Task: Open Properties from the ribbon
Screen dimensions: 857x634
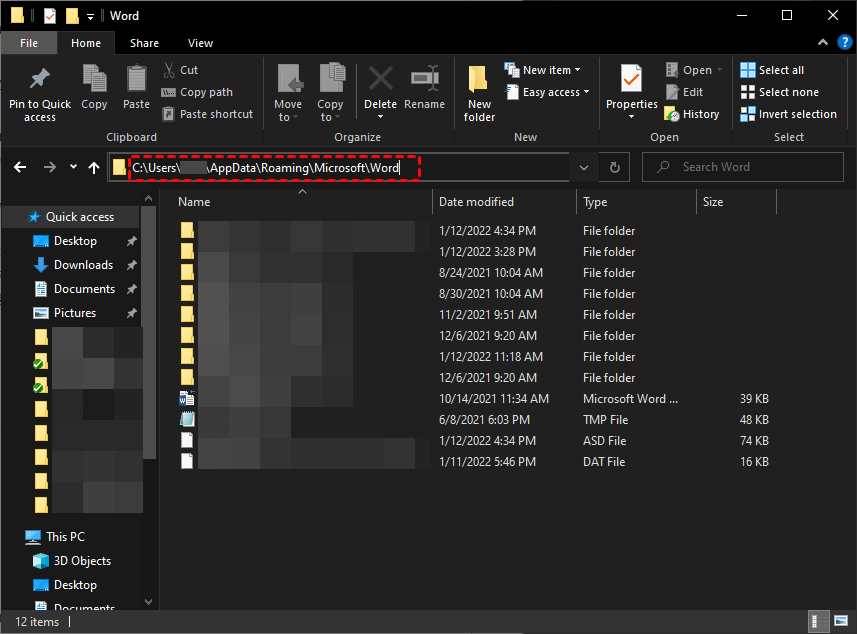Action: 631,80
